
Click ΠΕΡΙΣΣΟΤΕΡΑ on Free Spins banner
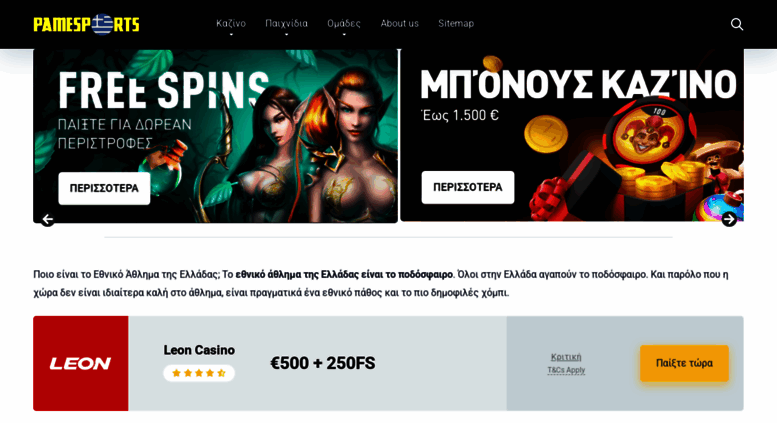104,188
